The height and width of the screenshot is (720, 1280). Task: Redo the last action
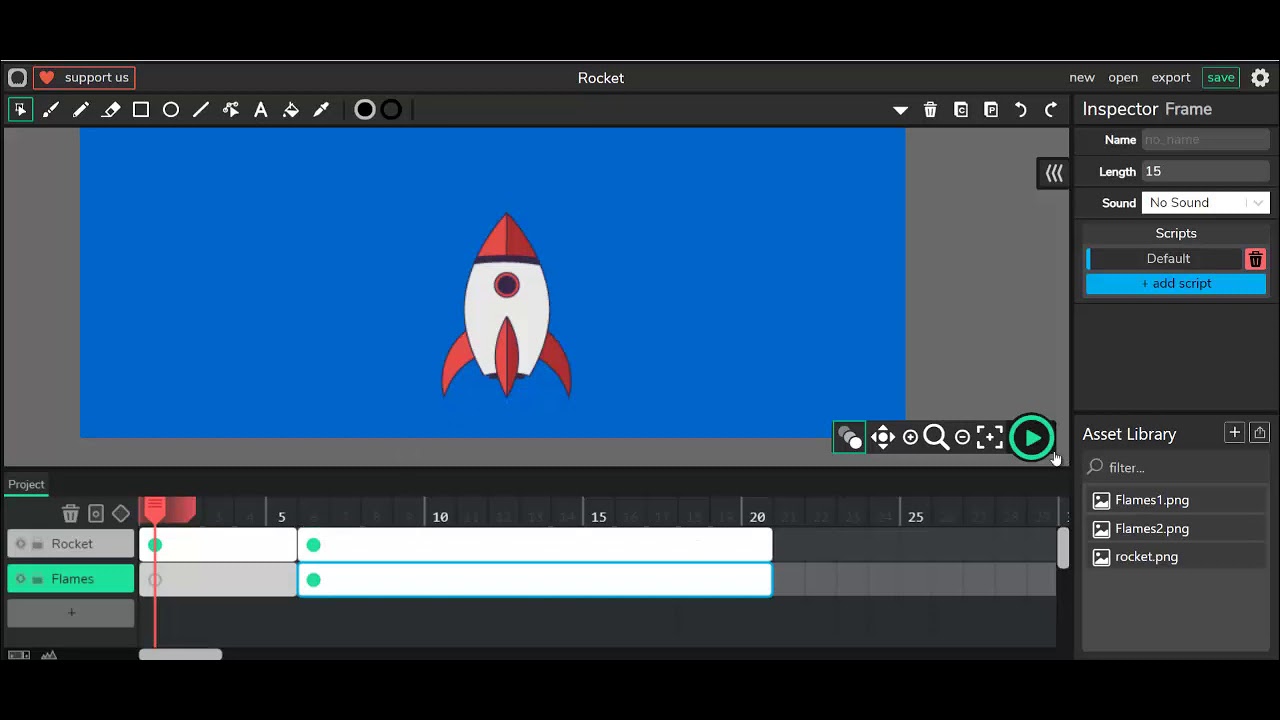pyautogui.click(x=1051, y=110)
